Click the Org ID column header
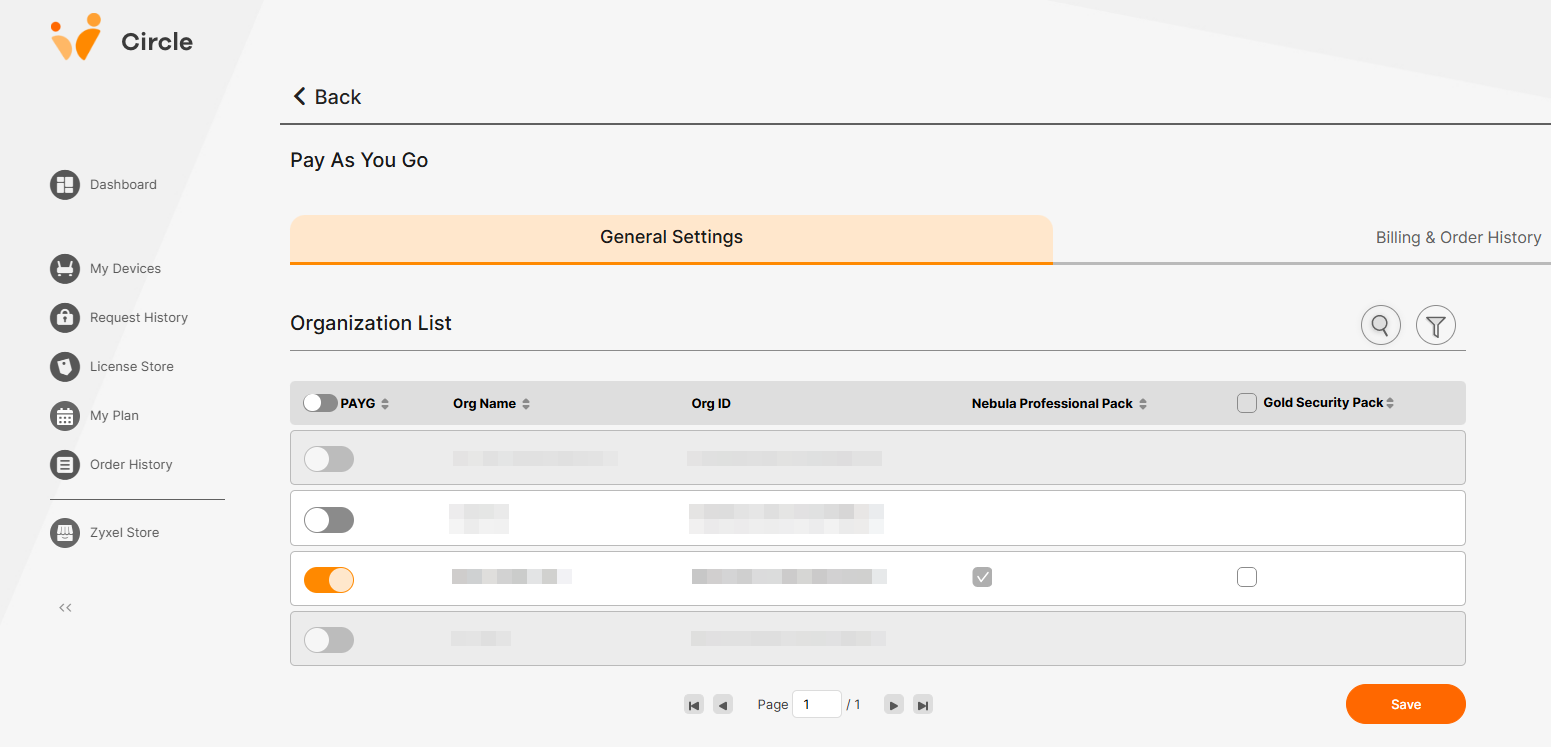 pos(711,404)
